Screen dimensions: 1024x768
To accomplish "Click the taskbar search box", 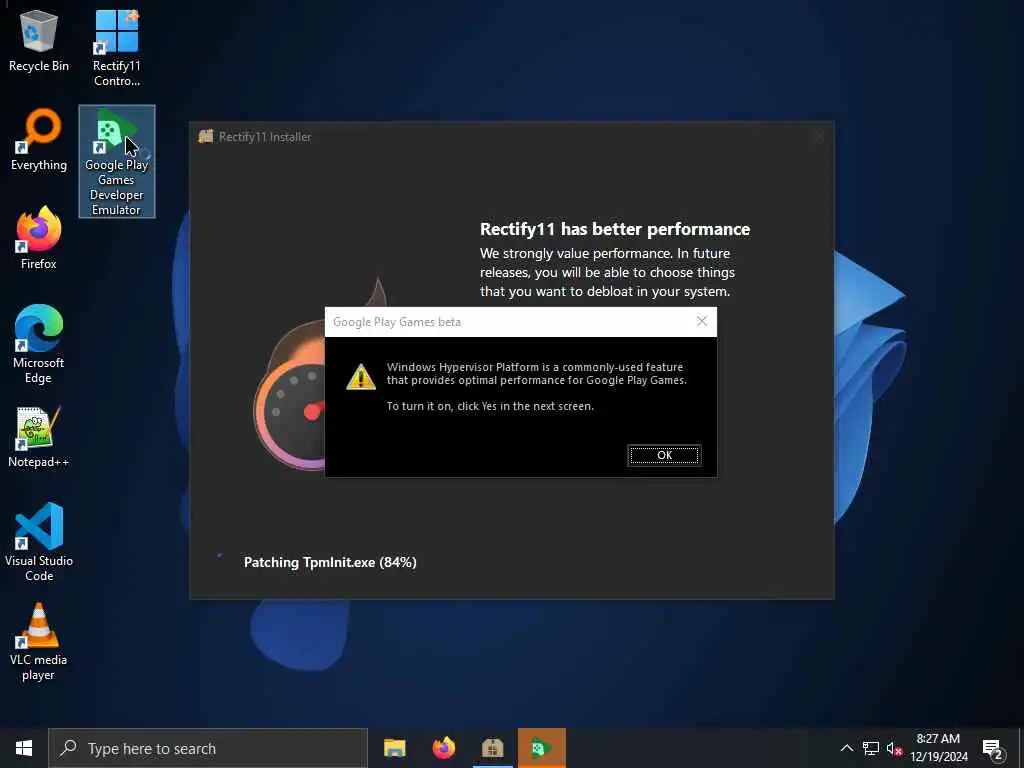I will point(208,748).
